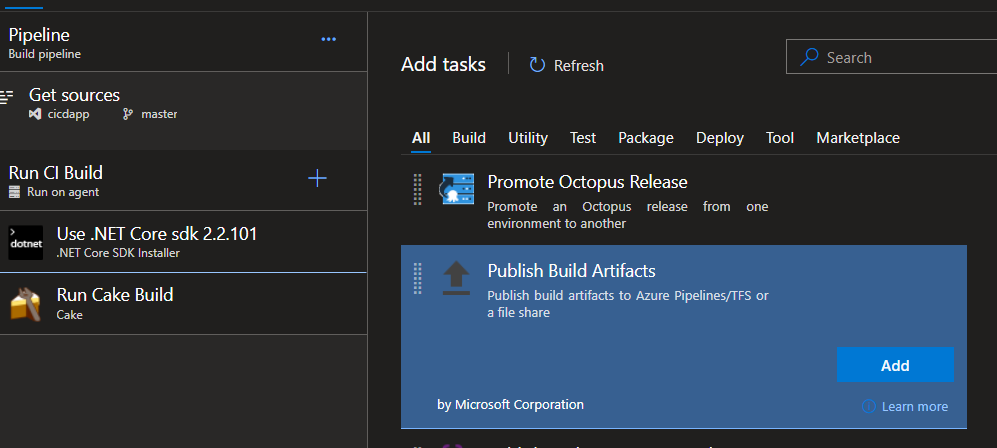
Task: Grab the drag handle of Publish Build Artifacts
Action: [x=417, y=279]
